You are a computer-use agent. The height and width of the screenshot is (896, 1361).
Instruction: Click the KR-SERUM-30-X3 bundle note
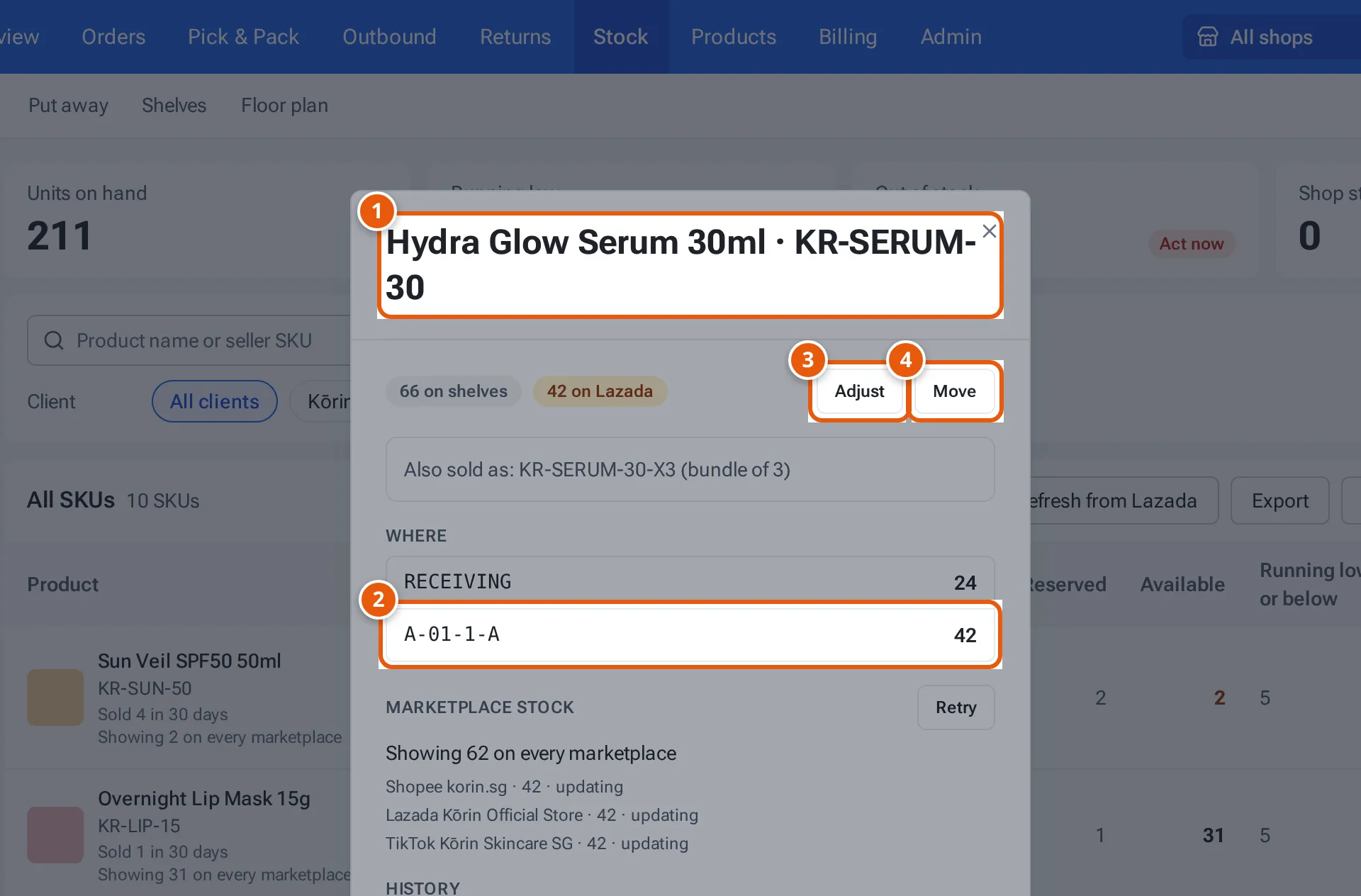pos(690,469)
